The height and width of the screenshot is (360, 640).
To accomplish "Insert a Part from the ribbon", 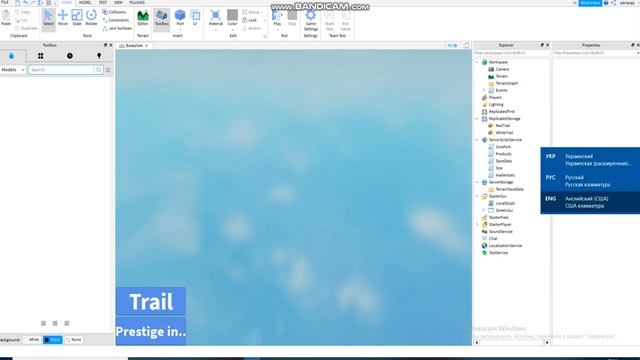I will 180,18.
